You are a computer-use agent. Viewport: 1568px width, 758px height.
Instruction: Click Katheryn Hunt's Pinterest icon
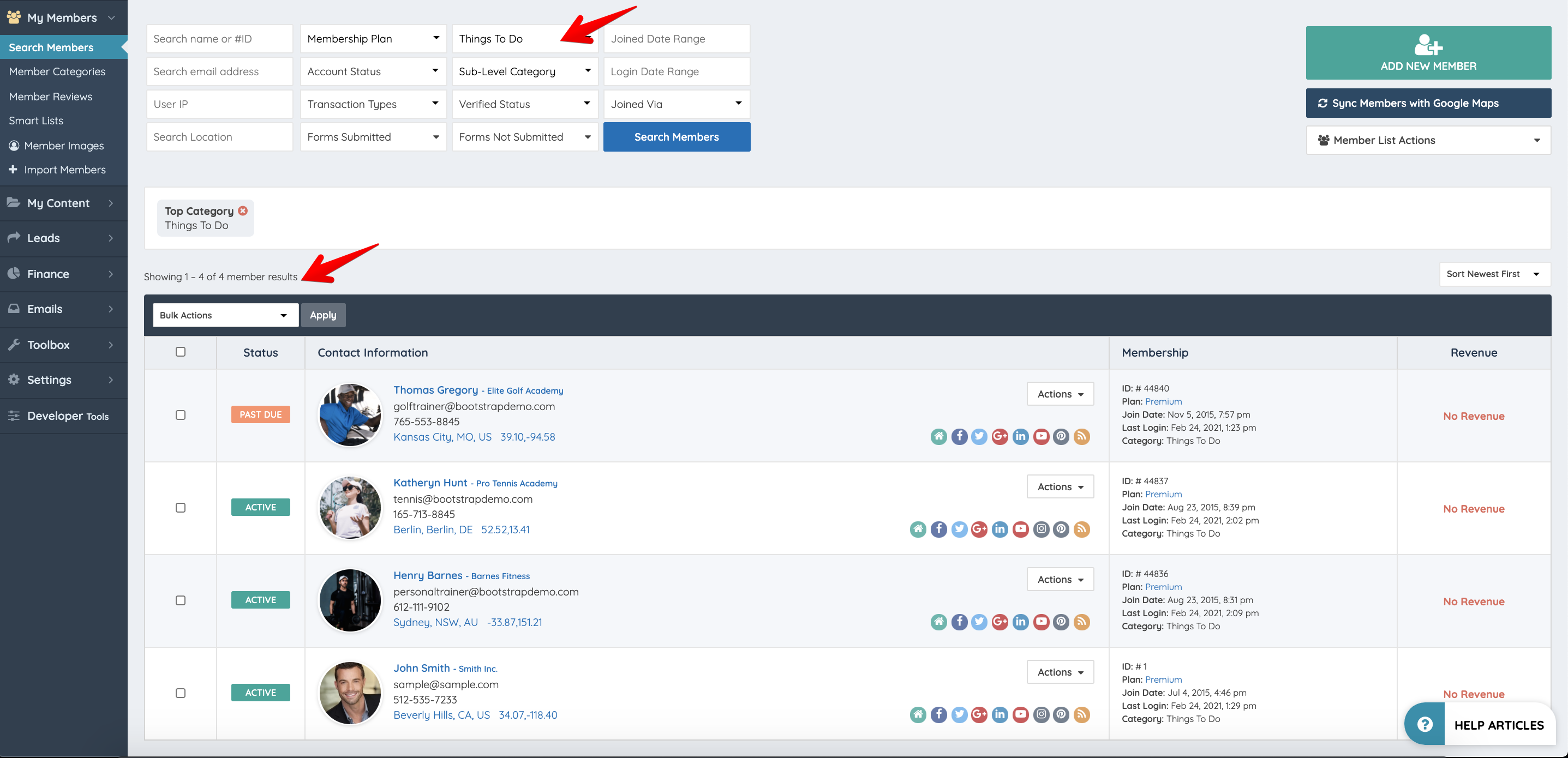tap(1061, 528)
